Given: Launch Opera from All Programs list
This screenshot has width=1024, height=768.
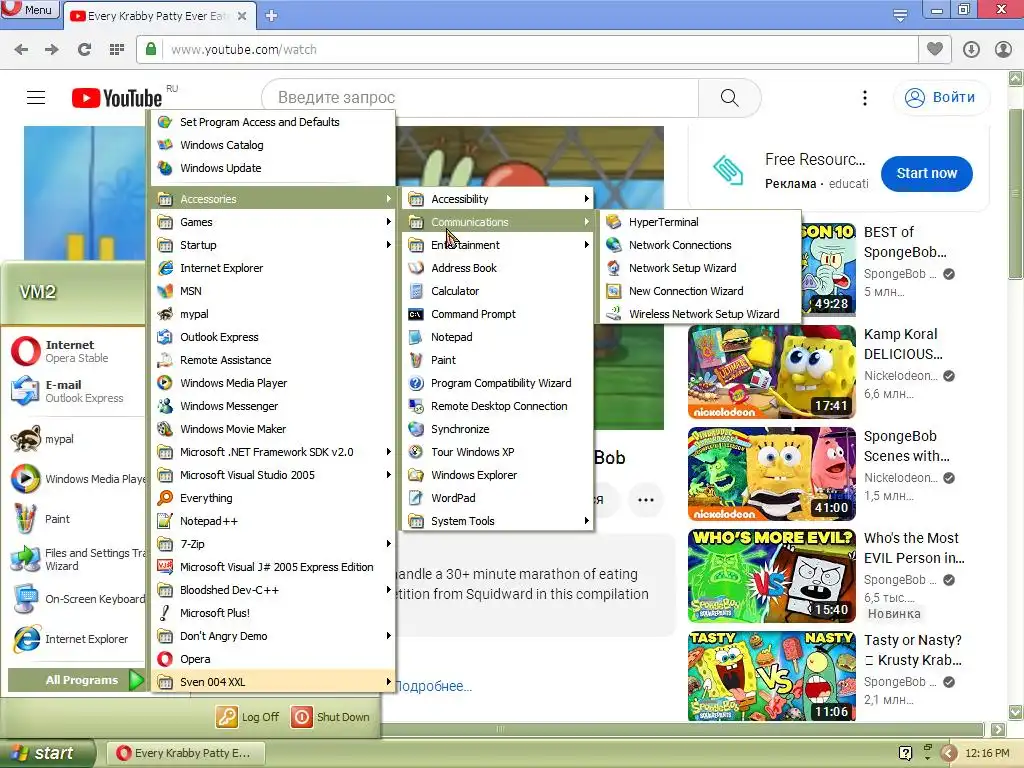Looking at the screenshot, I should [x=273, y=659].
